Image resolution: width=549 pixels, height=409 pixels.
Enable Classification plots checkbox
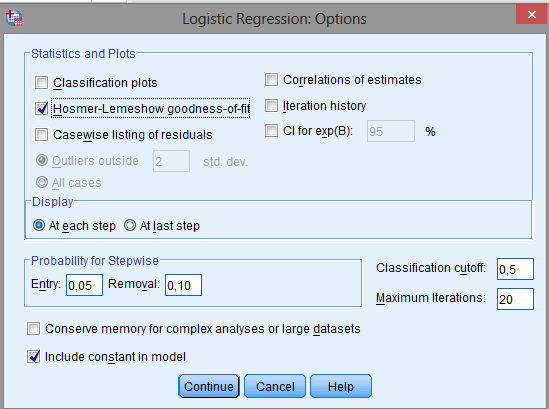pyautogui.click(x=41, y=83)
